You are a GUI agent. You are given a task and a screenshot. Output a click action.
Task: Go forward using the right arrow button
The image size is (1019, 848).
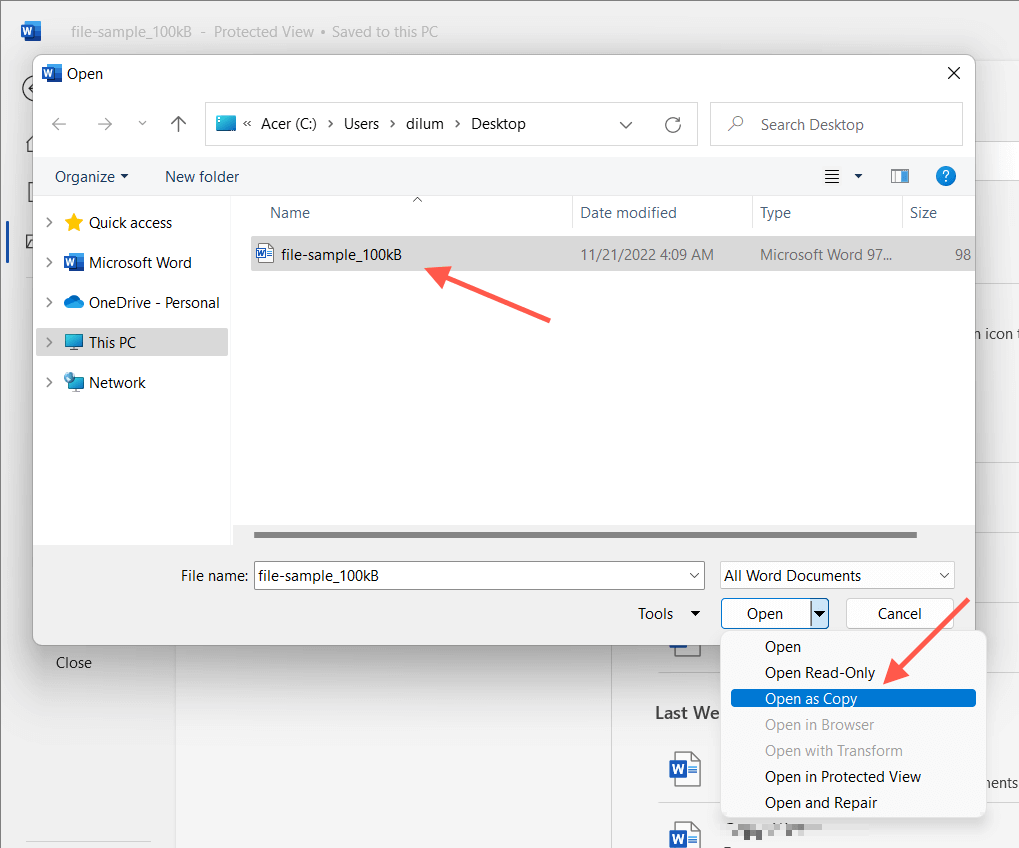click(x=105, y=124)
